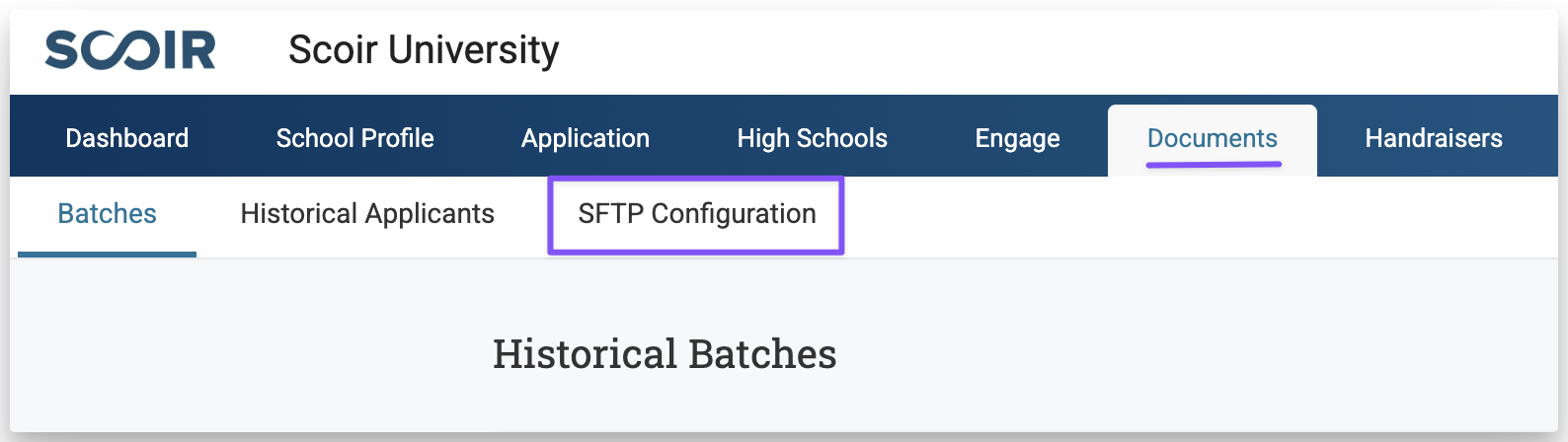Open the Historical Applicants sub-tab

(367, 214)
